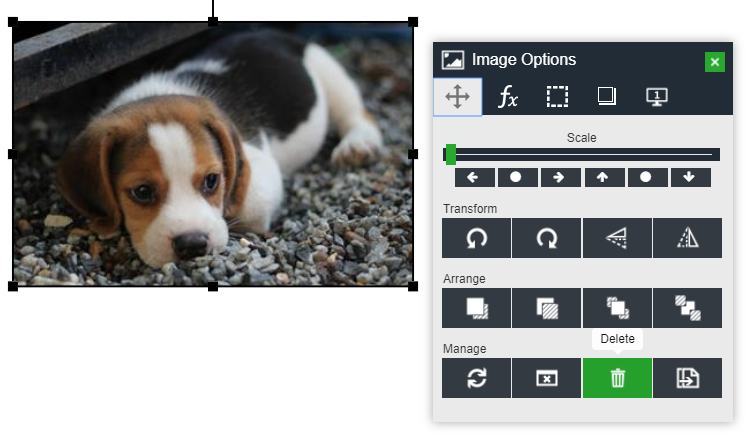Image resolution: width=750 pixels, height=441 pixels.
Task: Click the last Manage icon with arrow
Action: 687,378
